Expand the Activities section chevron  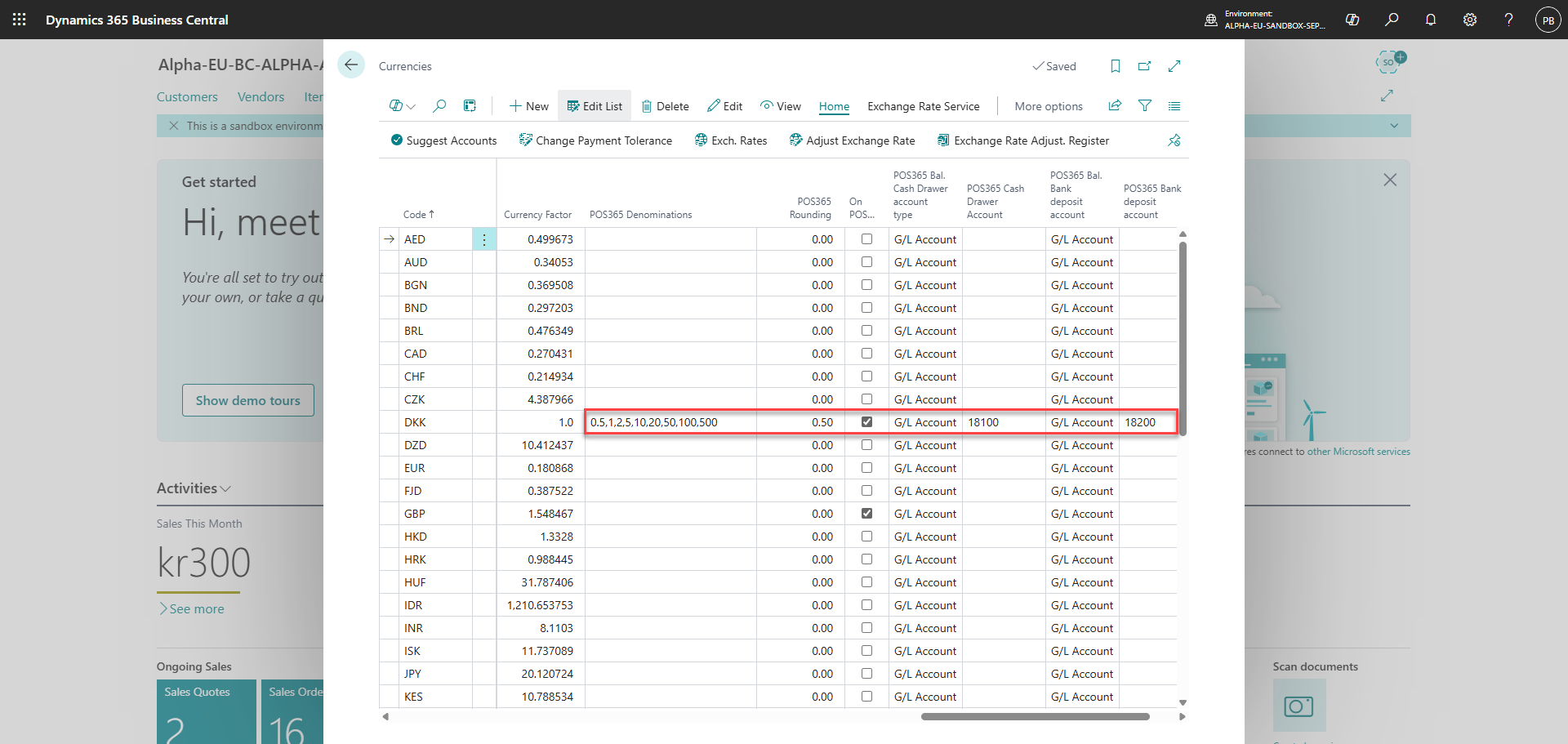pos(225,488)
